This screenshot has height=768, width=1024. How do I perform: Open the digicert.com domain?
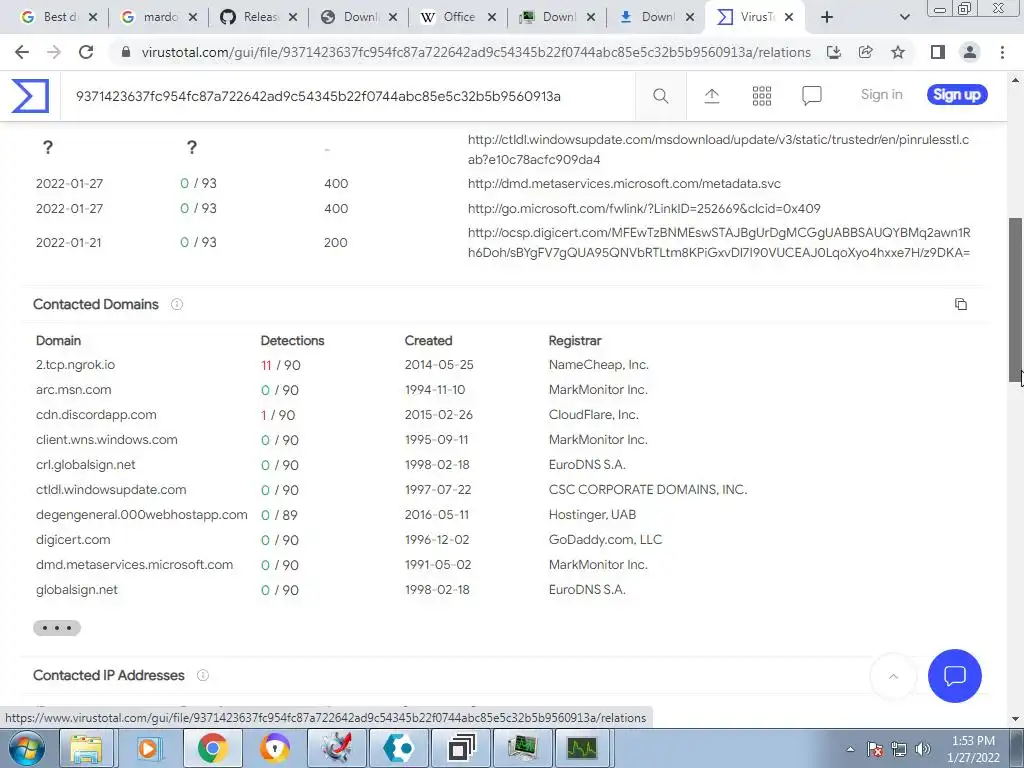pyautogui.click(x=73, y=540)
